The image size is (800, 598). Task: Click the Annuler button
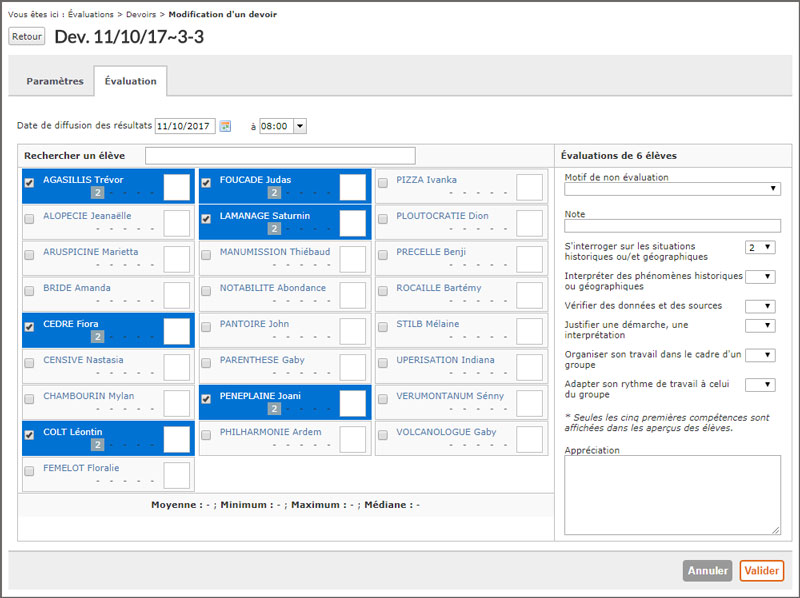[x=707, y=571]
